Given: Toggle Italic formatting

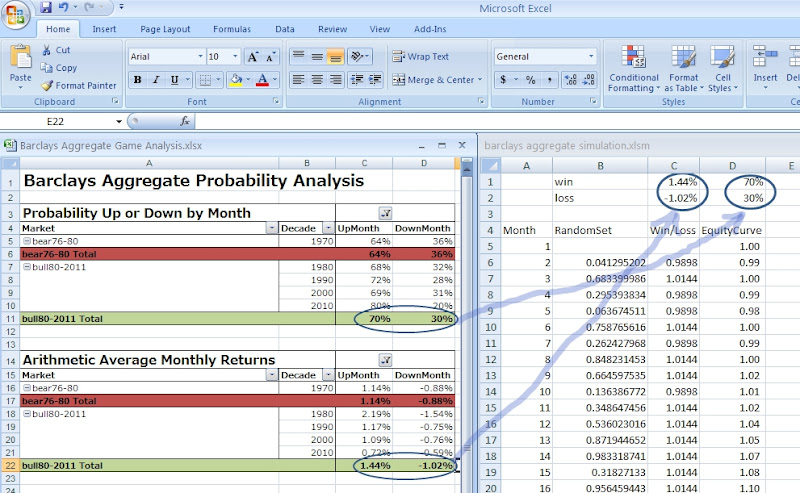Looking at the screenshot, I should click(x=156, y=80).
